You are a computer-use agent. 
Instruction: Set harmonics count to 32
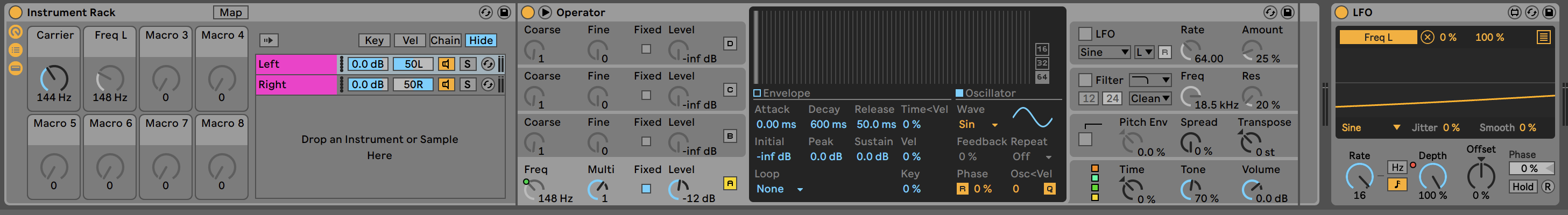(x=1042, y=63)
